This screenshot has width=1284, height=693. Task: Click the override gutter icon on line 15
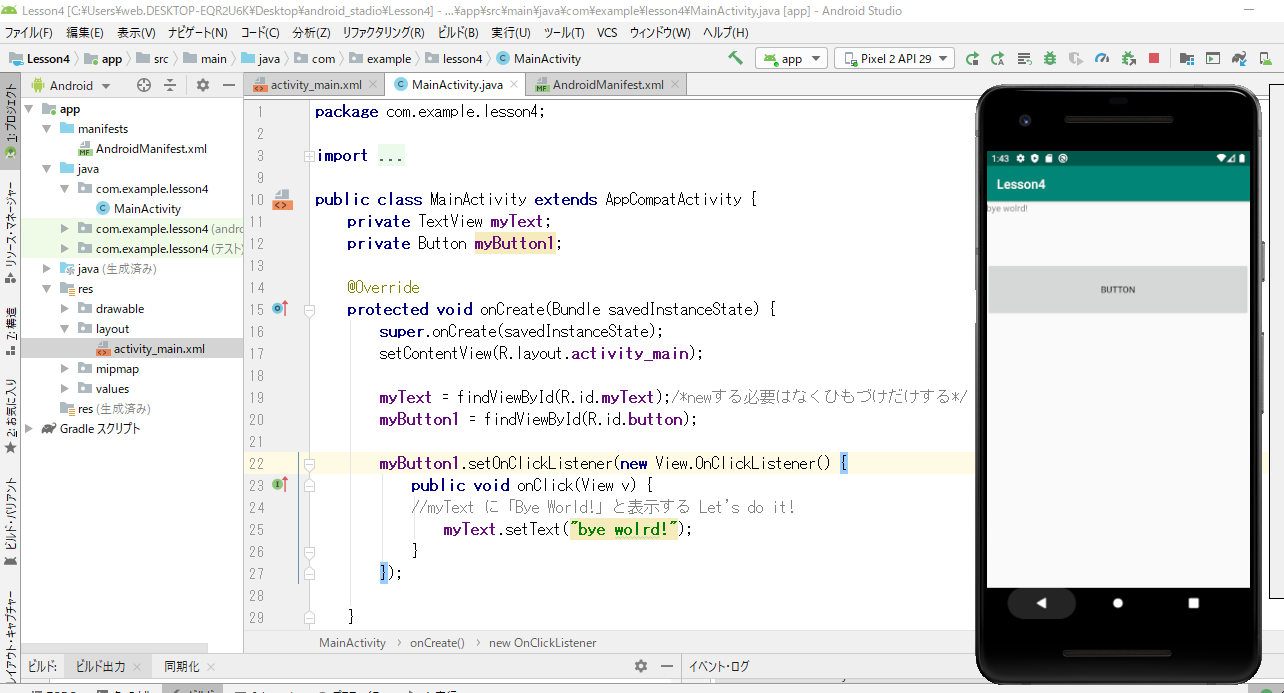click(x=280, y=309)
